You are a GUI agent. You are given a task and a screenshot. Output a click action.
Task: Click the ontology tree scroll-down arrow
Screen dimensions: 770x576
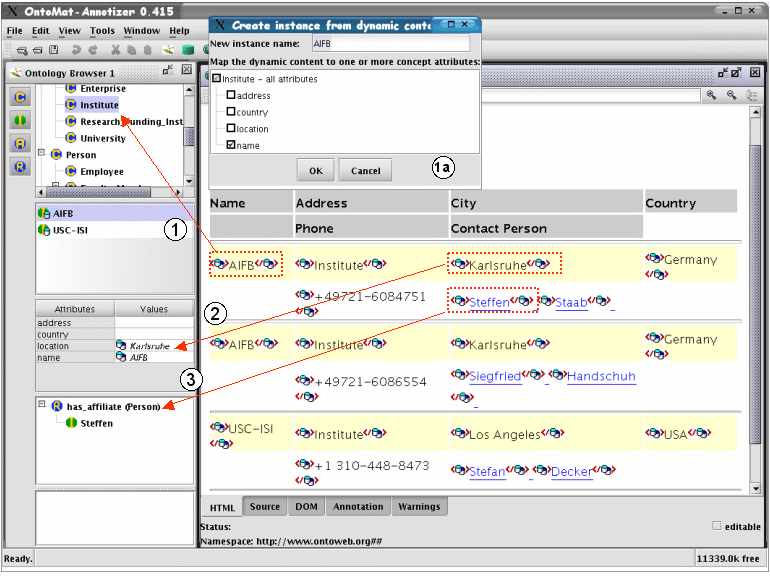[x=189, y=181]
